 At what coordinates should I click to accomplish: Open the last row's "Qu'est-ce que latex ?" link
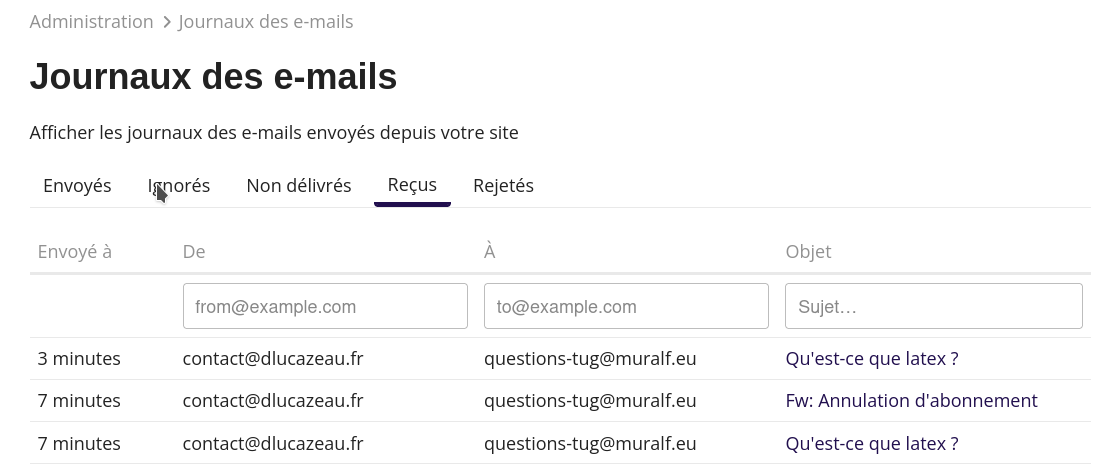[871, 443]
